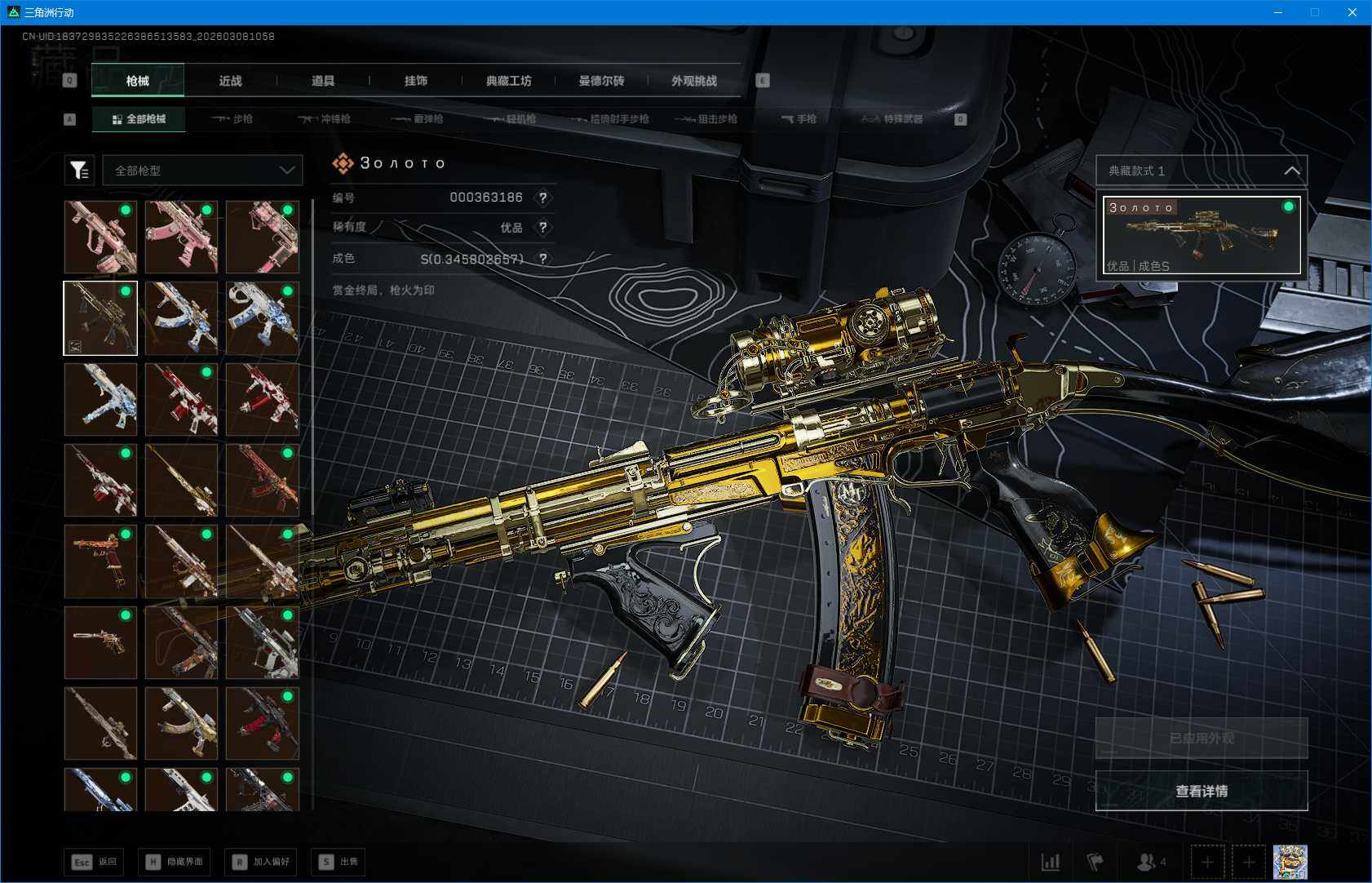Select the highlighted gold rifle skin in the grid
1372x883 pixels.
click(x=100, y=318)
